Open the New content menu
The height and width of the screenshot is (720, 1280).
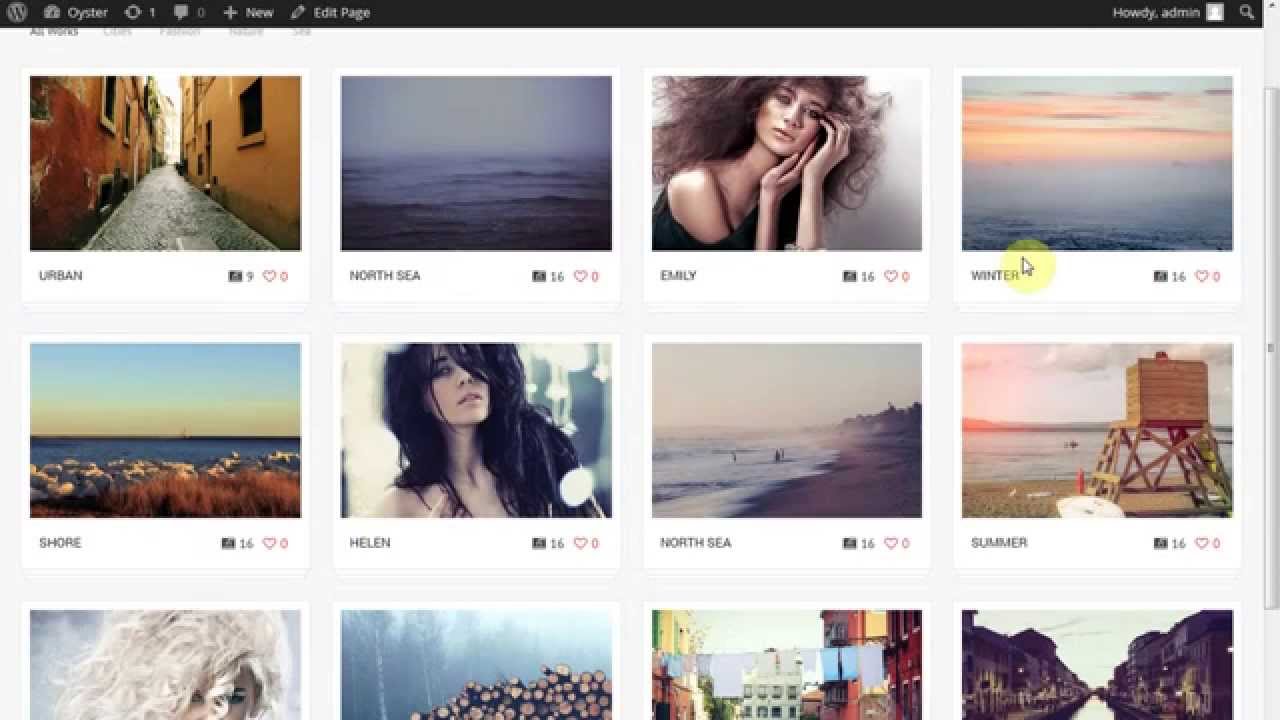tap(248, 12)
